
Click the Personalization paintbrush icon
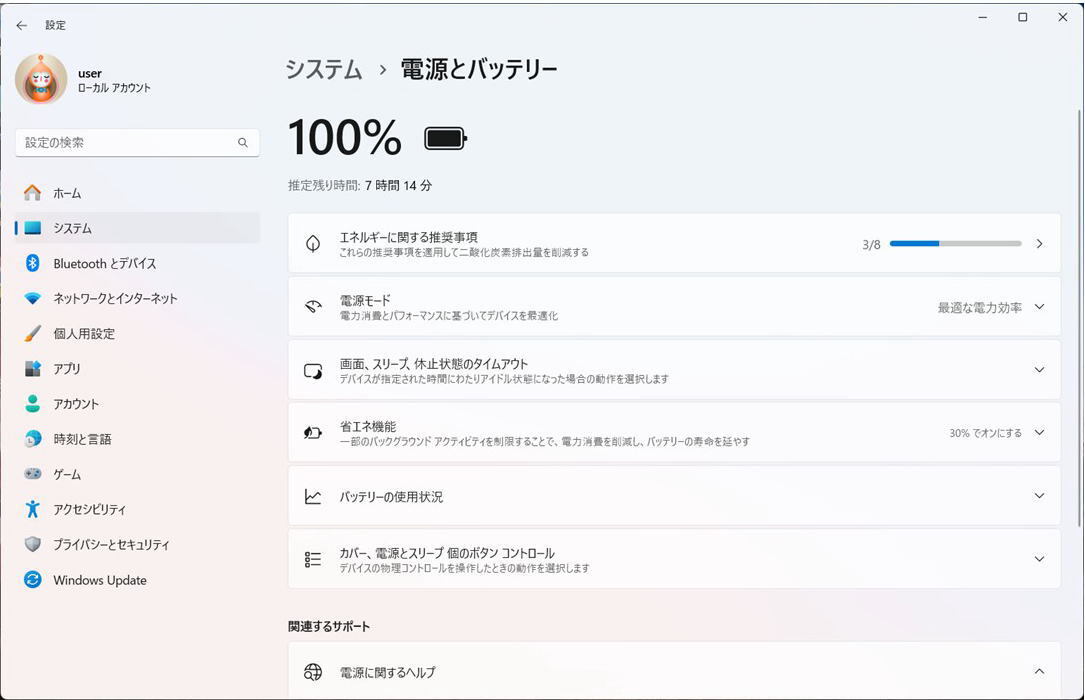pyautogui.click(x=33, y=333)
